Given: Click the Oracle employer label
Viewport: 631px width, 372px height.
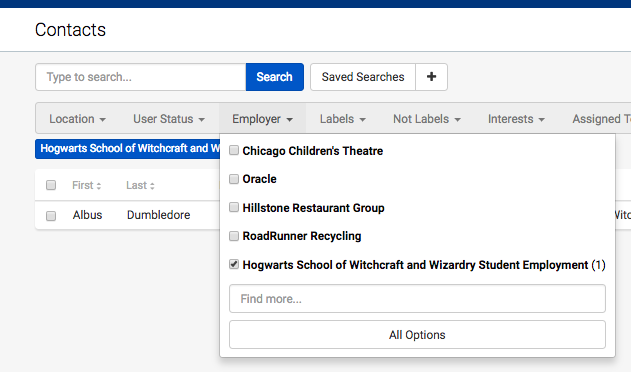Looking at the screenshot, I should [x=260, y=179].
